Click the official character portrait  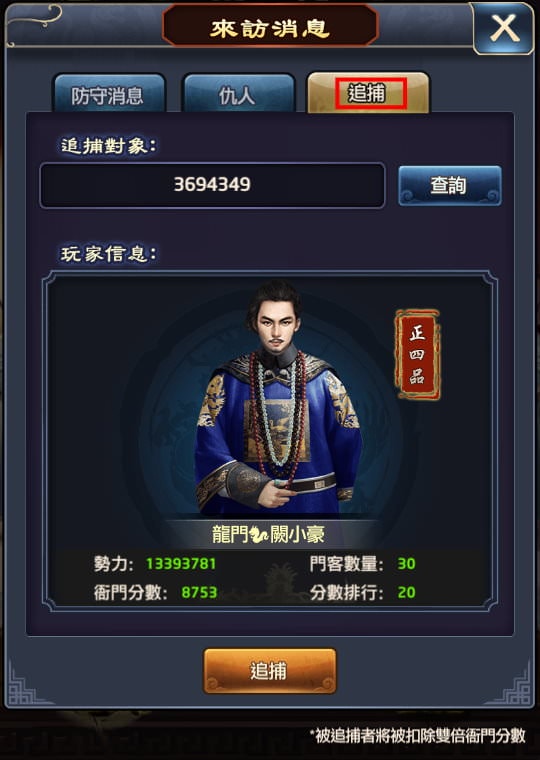click(x=277, y=396)
